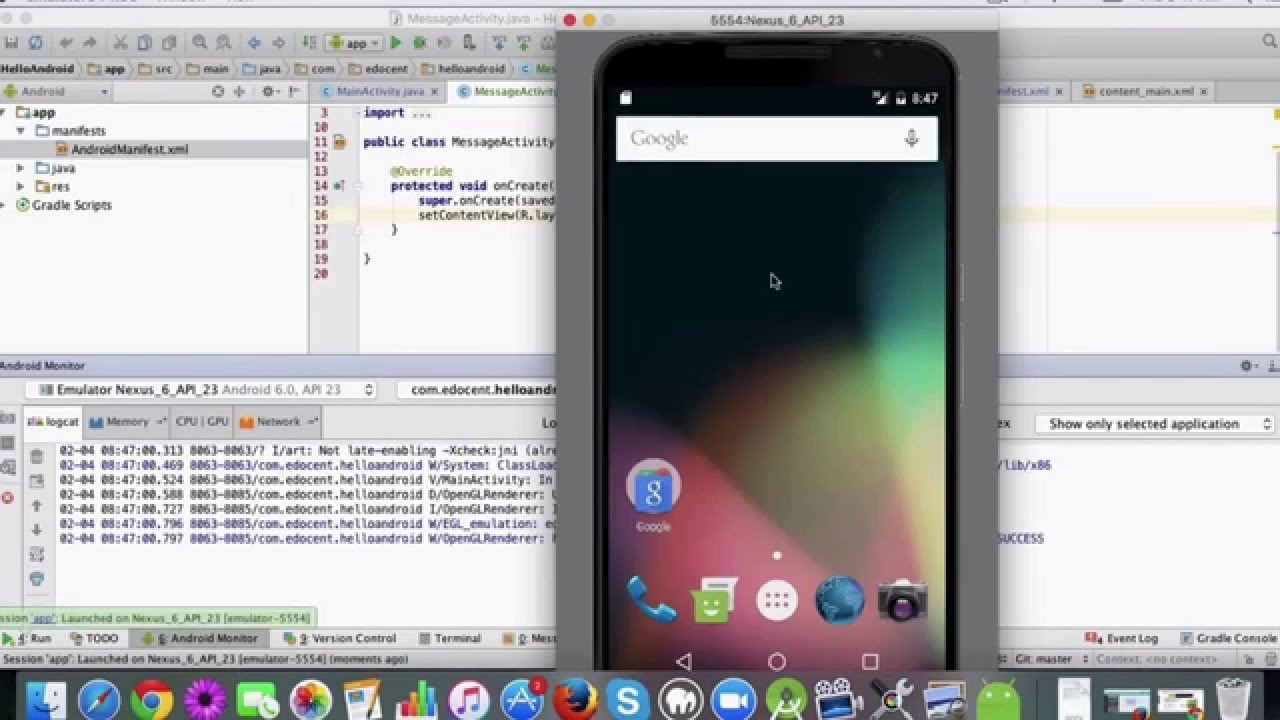Expand the res folder
The width and height of the screenshot is (1280, 720).
pyautogui.click(x=20, y=186)
